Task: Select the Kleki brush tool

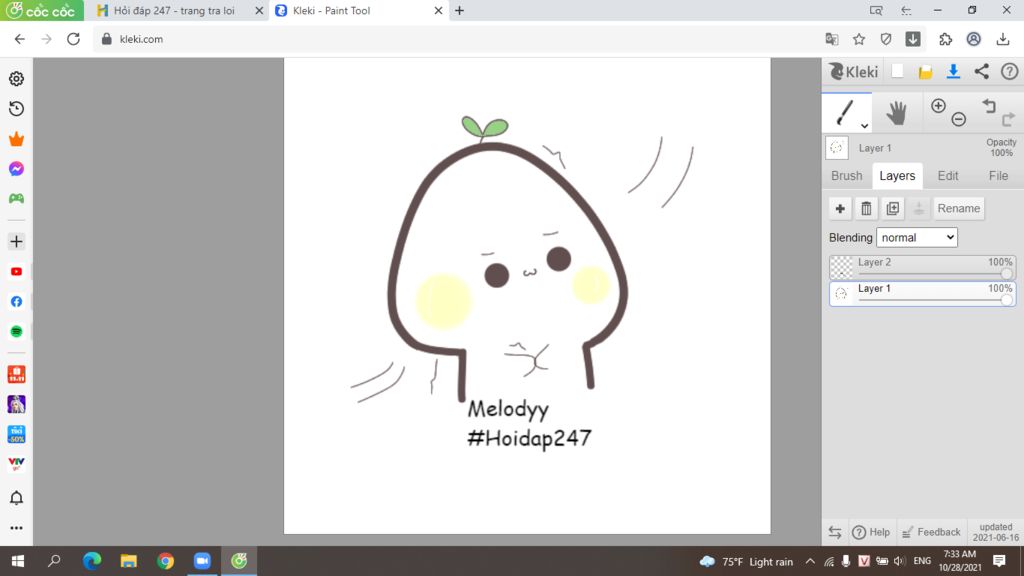Action: pos(845,112)
